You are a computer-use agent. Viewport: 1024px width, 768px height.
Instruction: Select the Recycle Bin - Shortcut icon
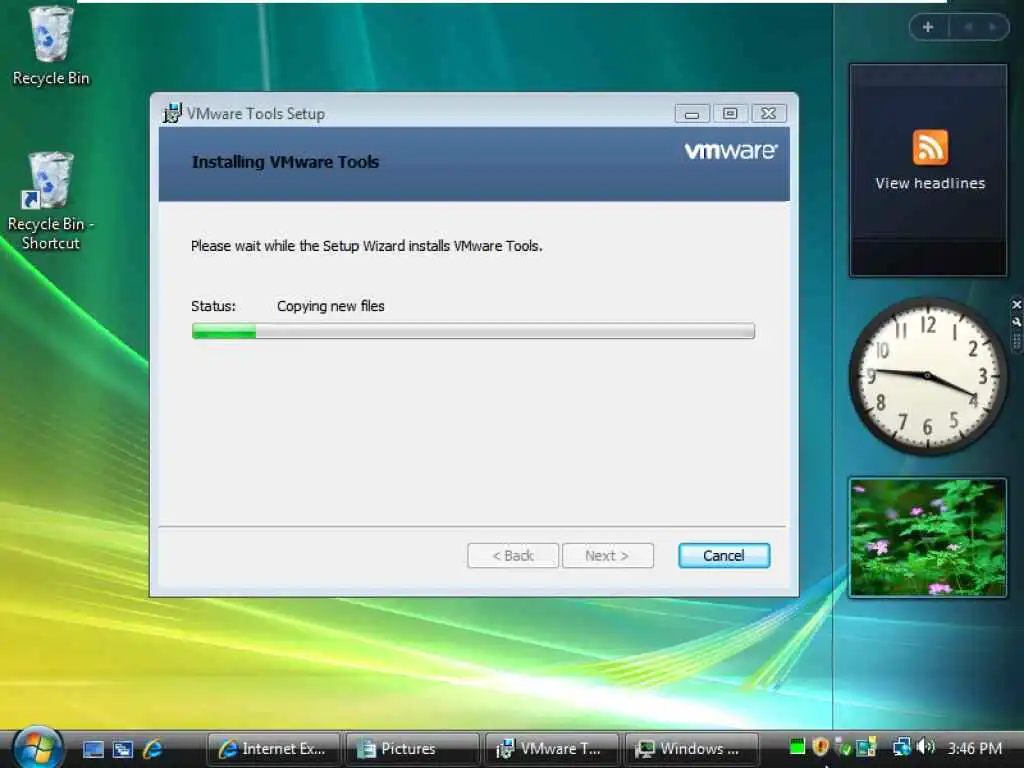coord(50,201)
